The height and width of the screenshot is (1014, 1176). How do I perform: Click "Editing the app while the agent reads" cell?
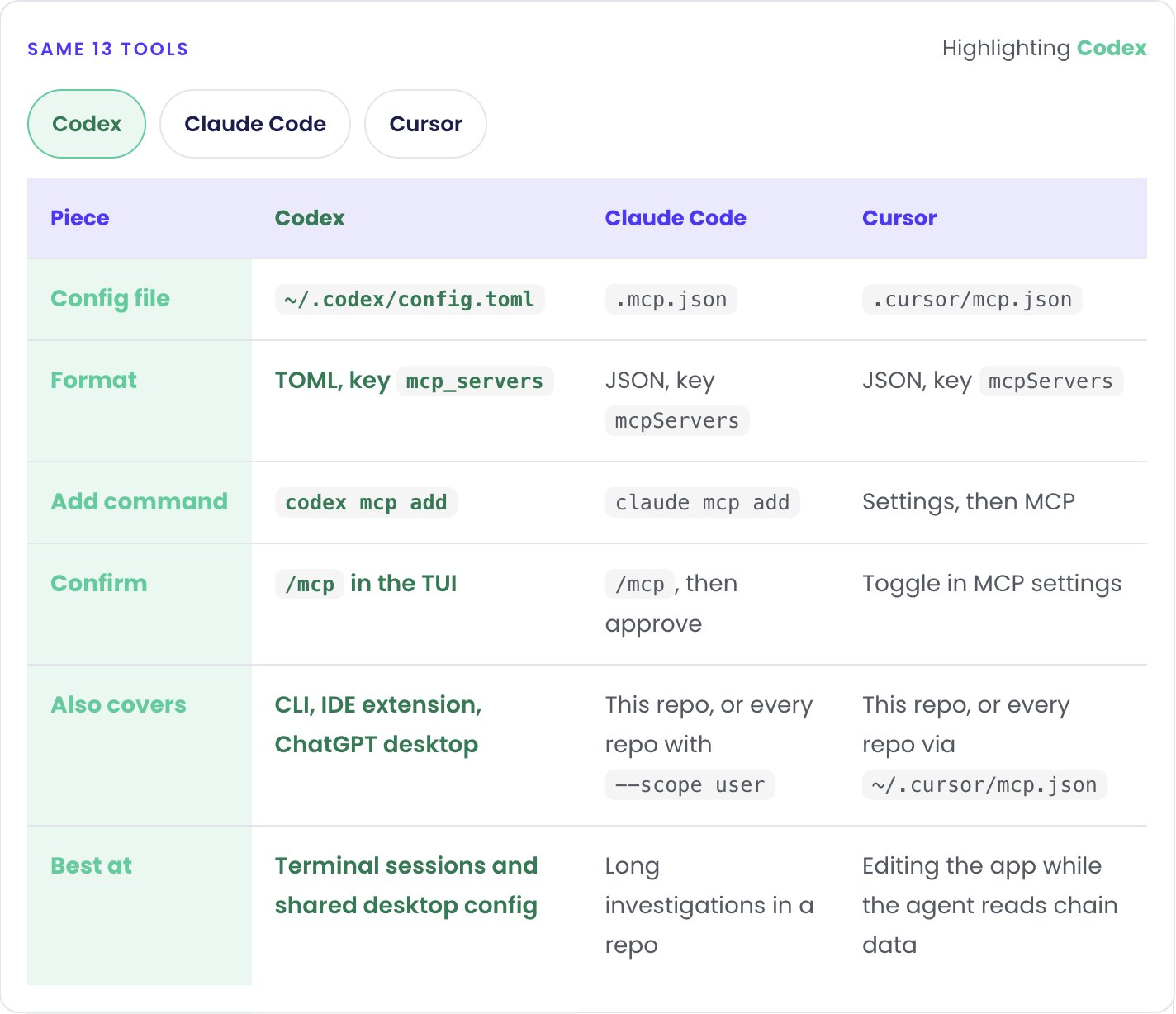(990, 906)
